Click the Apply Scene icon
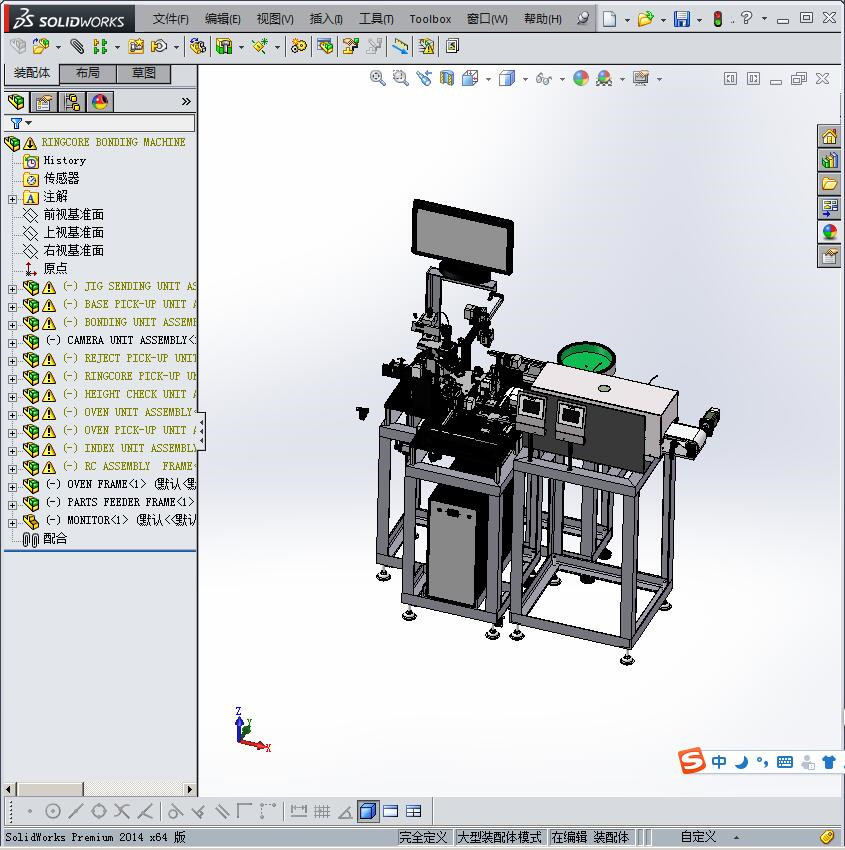This screenshot has height=850, width=845. coord(604,79)
